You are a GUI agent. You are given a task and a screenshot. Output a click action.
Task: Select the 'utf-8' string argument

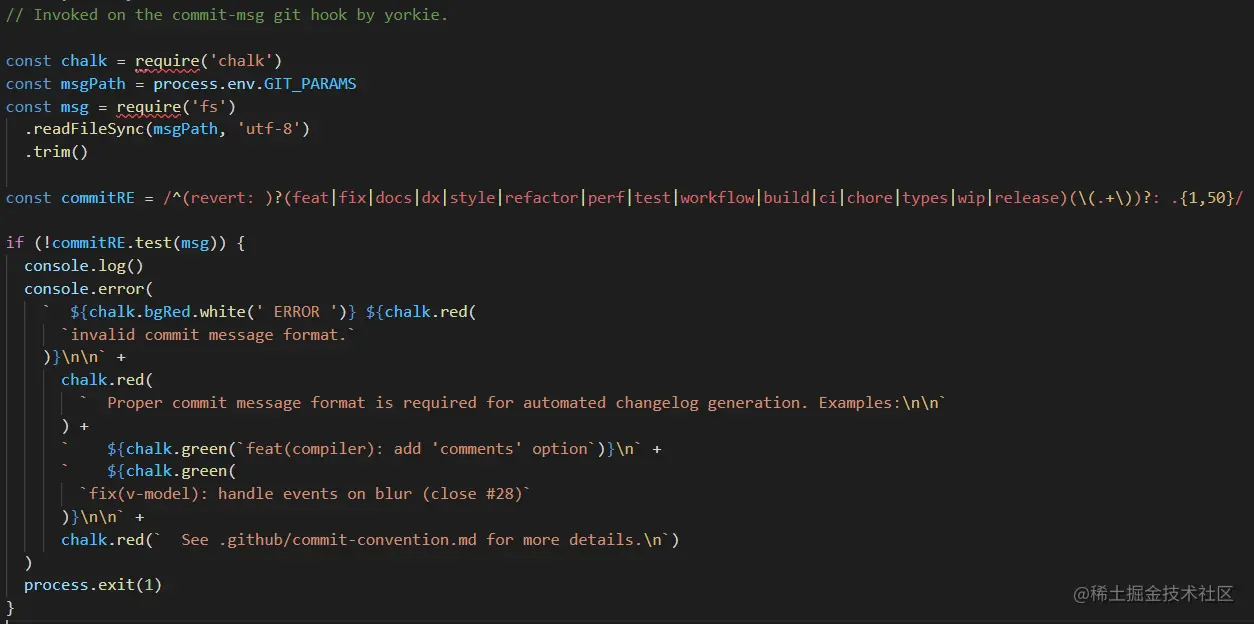click(x=273, y=129)
